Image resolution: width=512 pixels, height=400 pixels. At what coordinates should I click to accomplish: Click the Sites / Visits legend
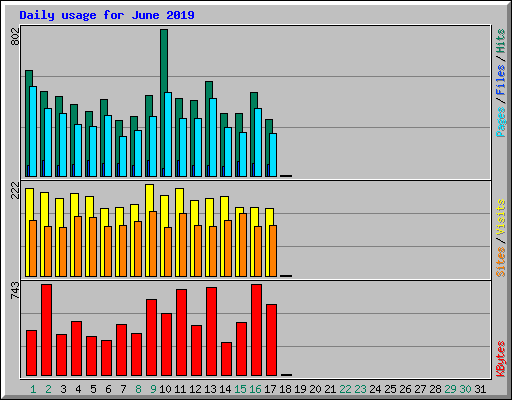click(x=500, y=238)
